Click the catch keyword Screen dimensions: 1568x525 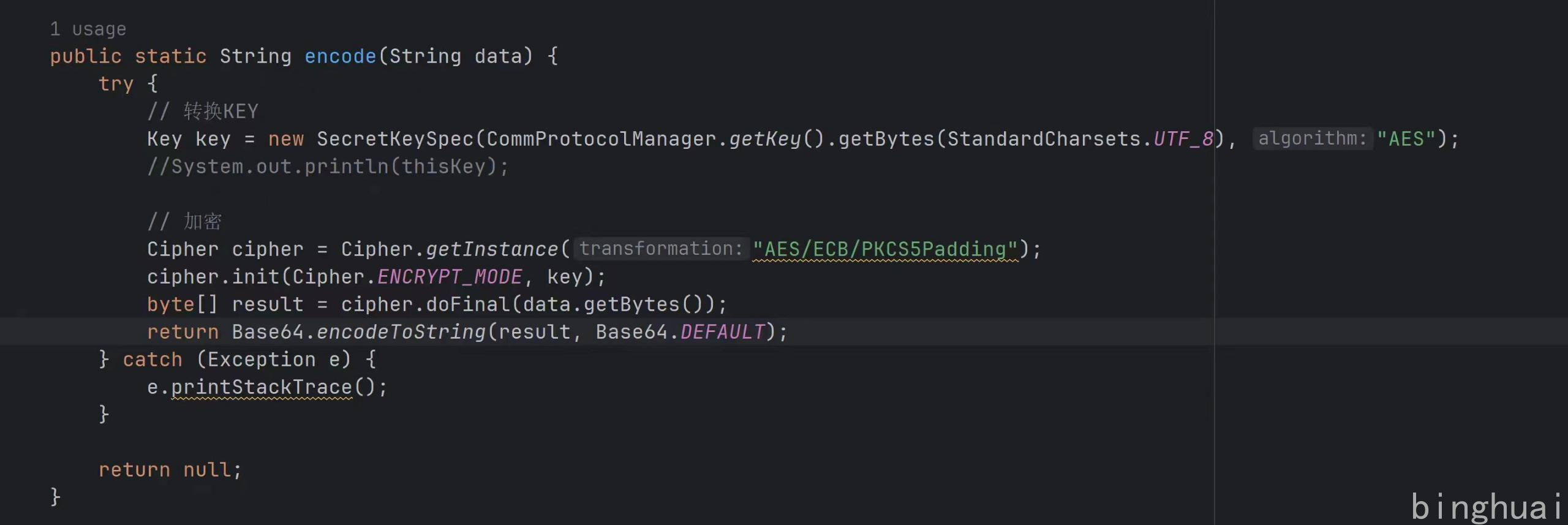[153, 360]
